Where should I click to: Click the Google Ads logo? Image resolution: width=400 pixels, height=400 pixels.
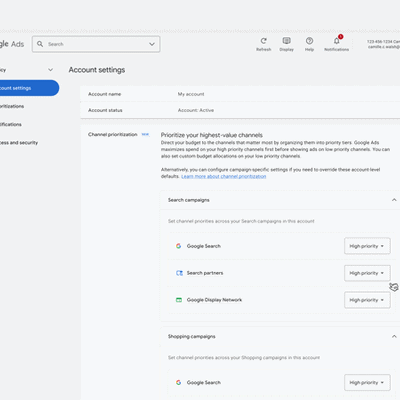[x=12, y=44]
